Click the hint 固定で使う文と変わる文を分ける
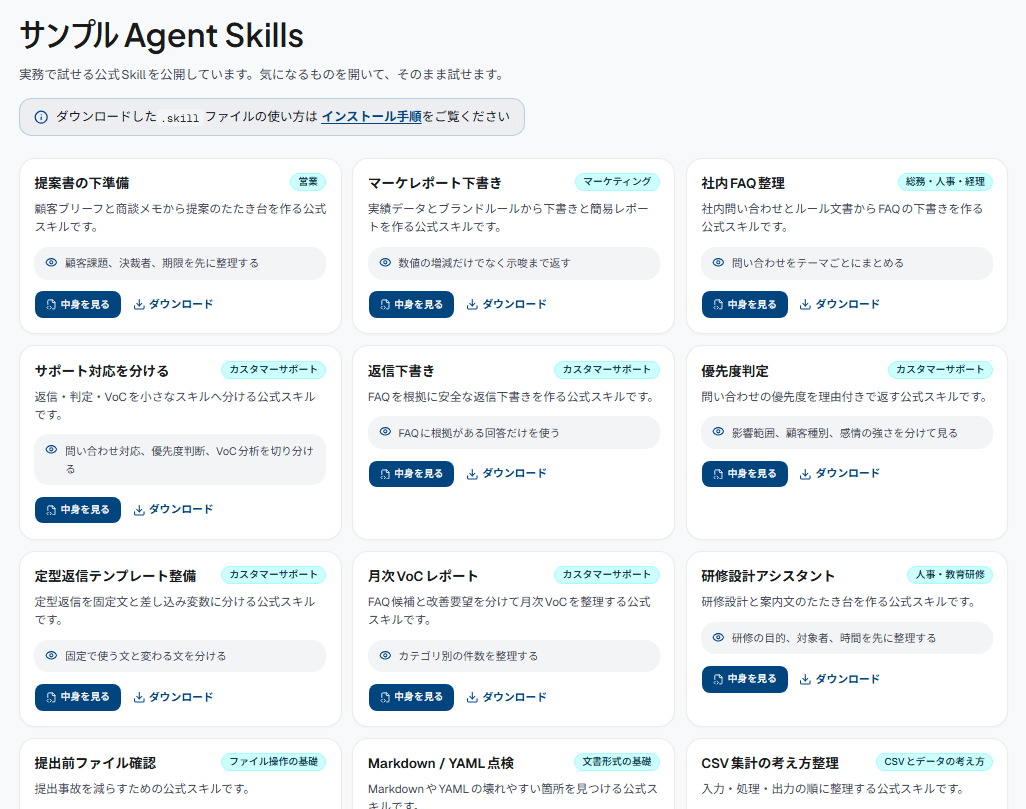 pos(145,656)
